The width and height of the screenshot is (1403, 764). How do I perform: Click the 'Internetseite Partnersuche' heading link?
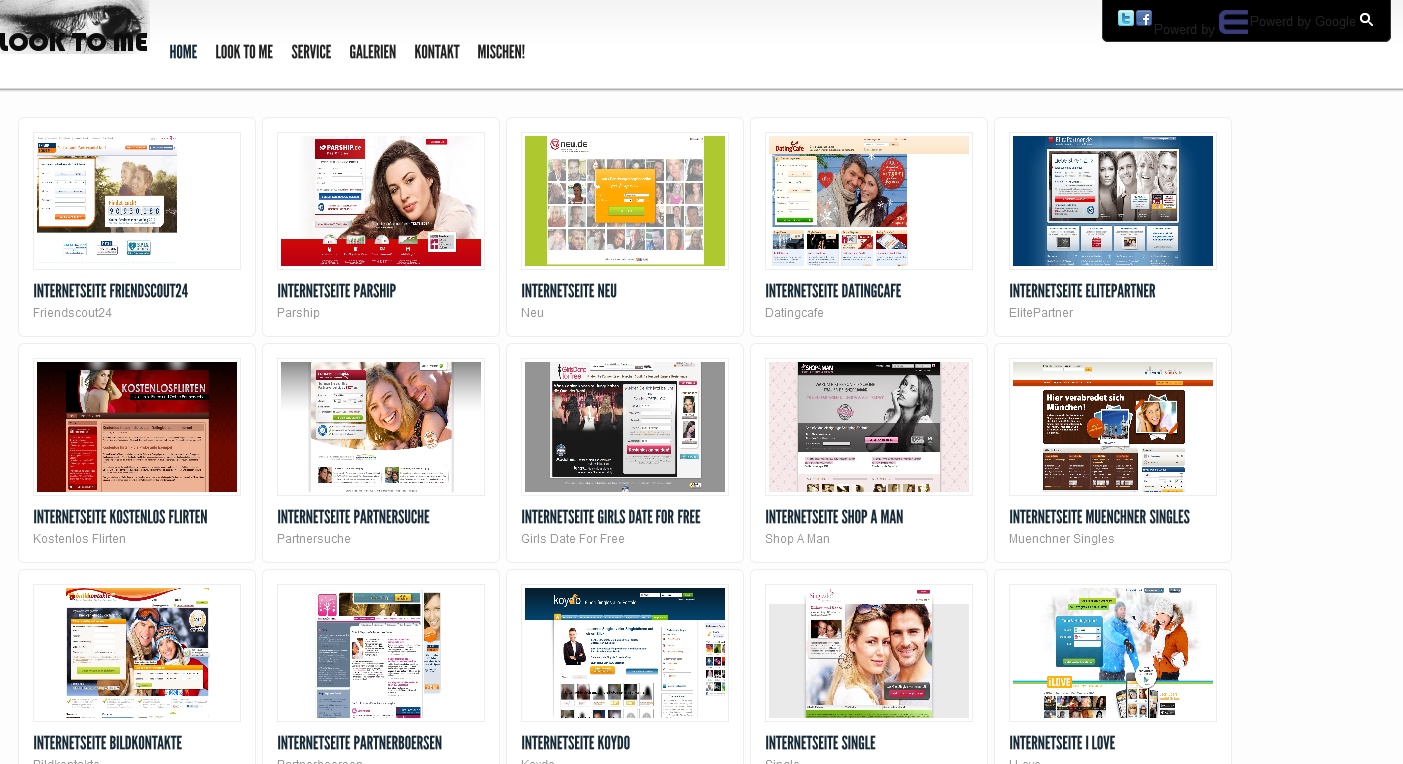pos(353,517)
